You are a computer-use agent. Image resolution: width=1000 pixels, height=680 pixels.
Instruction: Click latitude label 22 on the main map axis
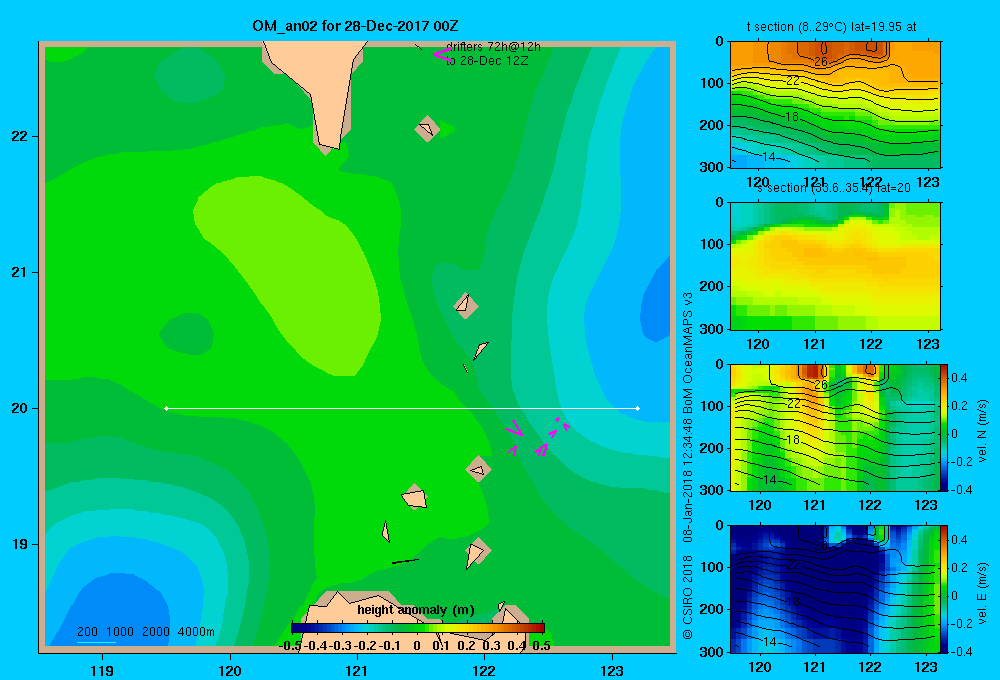point(20,137)
